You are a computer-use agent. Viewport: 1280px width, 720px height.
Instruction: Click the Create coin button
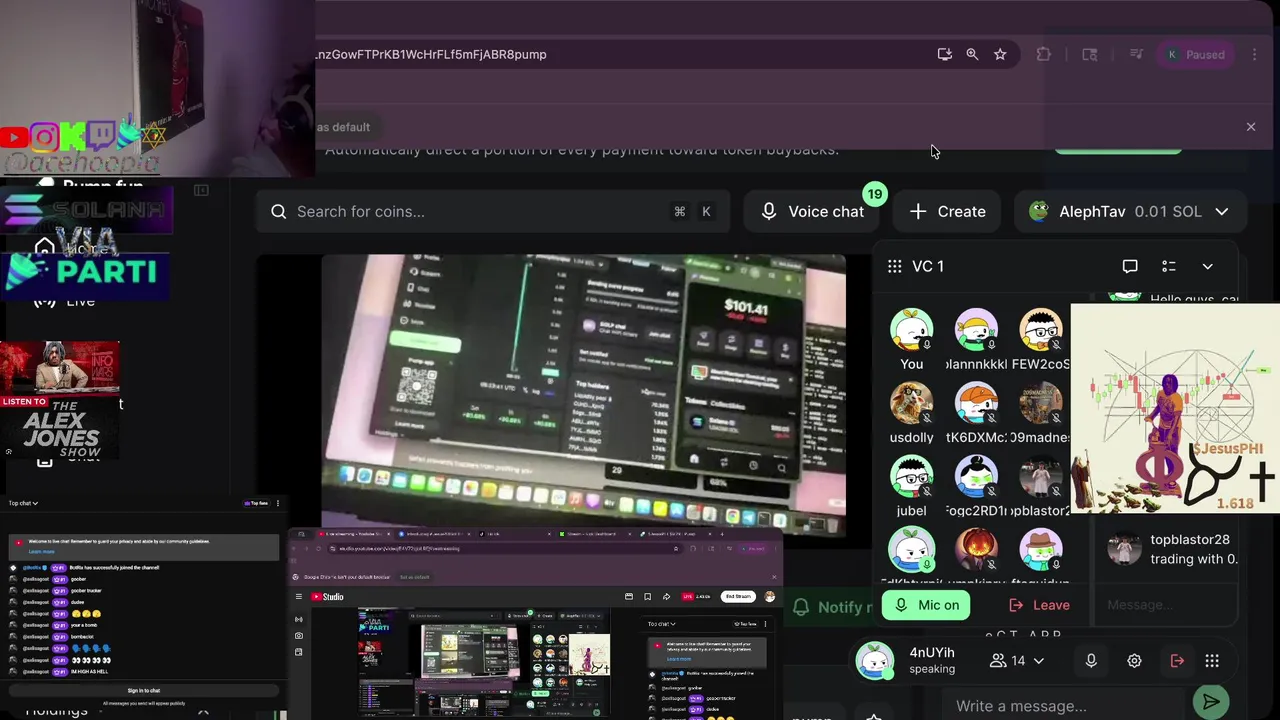(x=948, y=211)
